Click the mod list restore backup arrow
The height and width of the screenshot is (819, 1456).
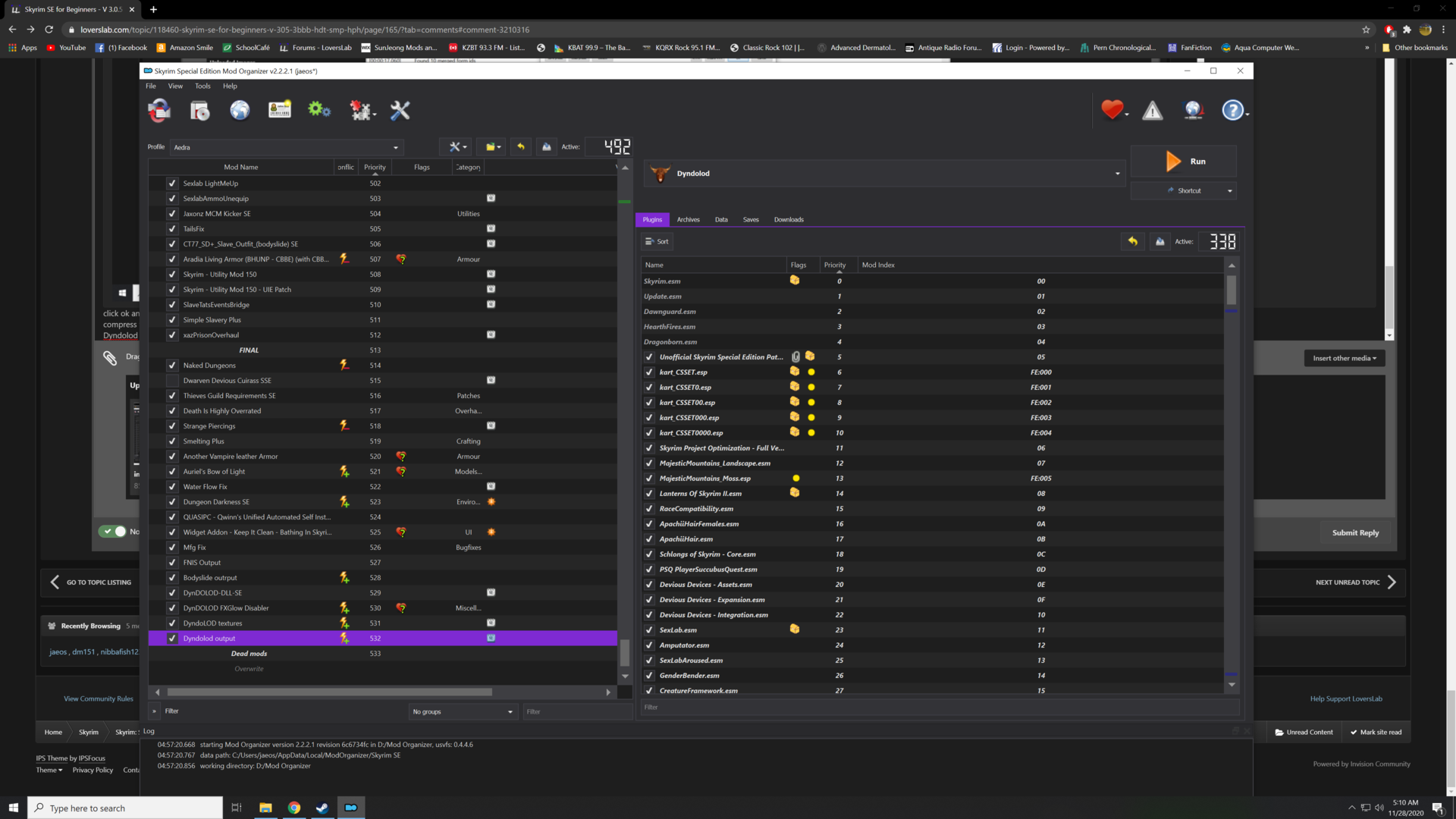521,147
